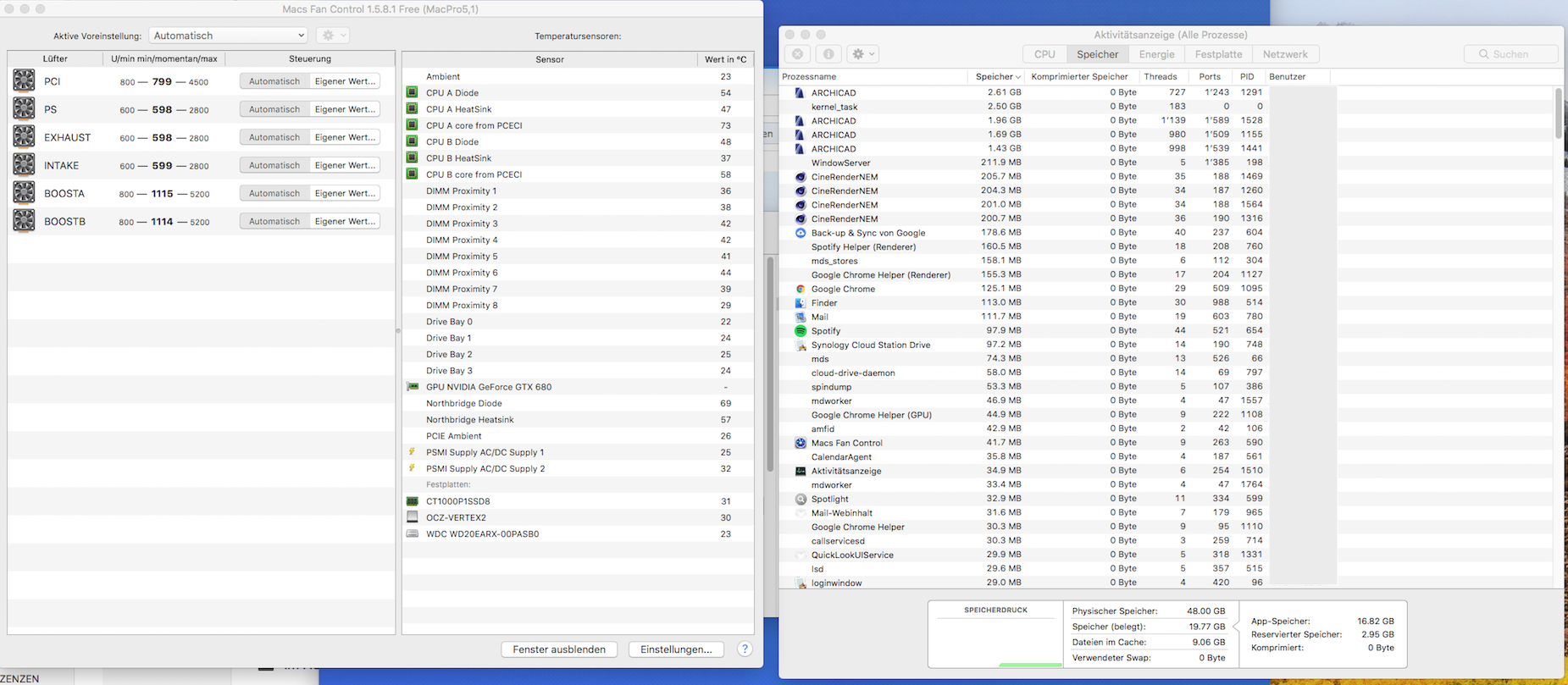The image size is (1568, 685).
Task: Switch to the Energie tab
Action: pyautogui.click(x=1156, y=54)
